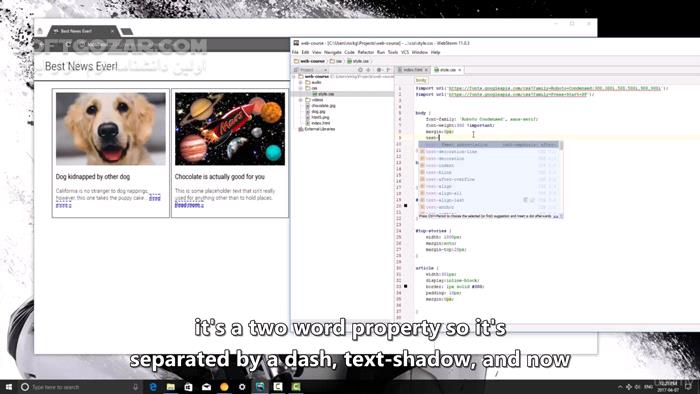Click the Mars chocolate planets image
Screen dimensions: 700x394
point(230,129)
